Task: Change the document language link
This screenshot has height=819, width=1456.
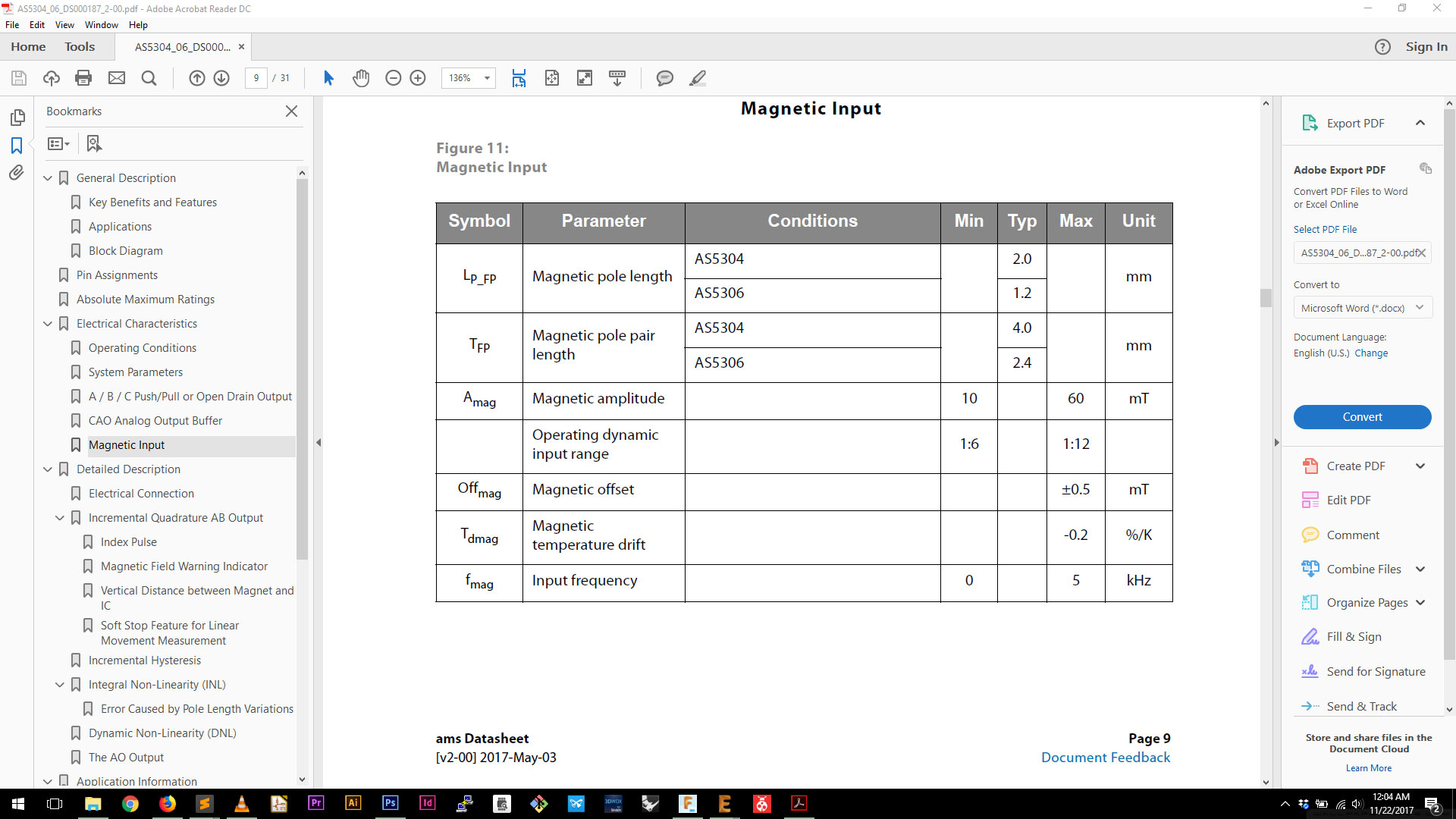Action: click(1371, 353)
